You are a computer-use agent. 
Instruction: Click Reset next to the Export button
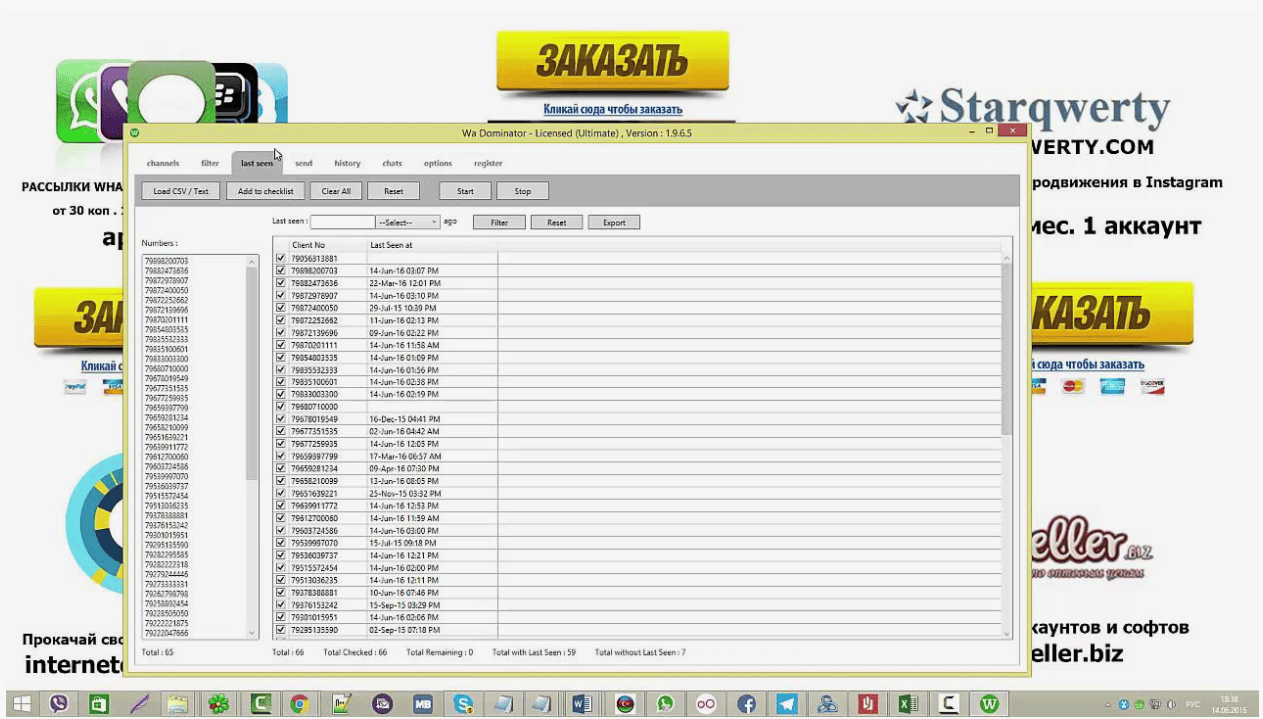click(x=557, y=222)
